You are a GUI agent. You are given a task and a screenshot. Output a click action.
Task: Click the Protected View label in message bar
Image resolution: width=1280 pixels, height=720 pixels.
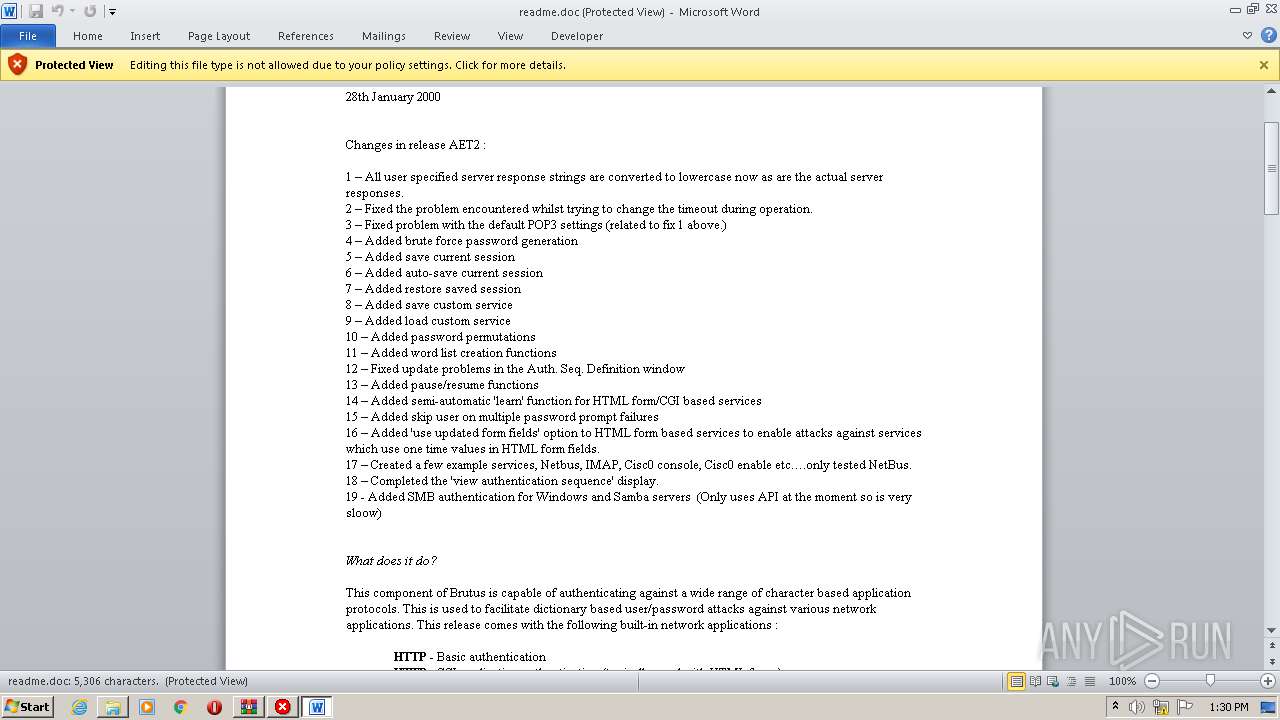74,65
